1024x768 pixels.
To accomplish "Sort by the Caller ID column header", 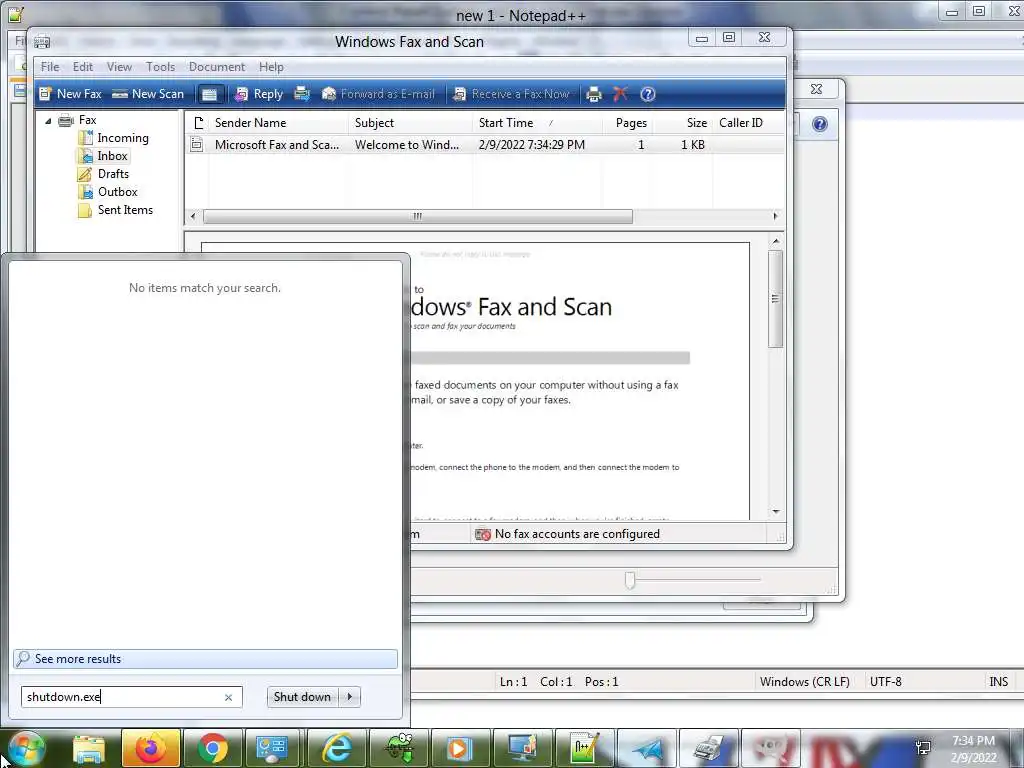I will point(748,123).
